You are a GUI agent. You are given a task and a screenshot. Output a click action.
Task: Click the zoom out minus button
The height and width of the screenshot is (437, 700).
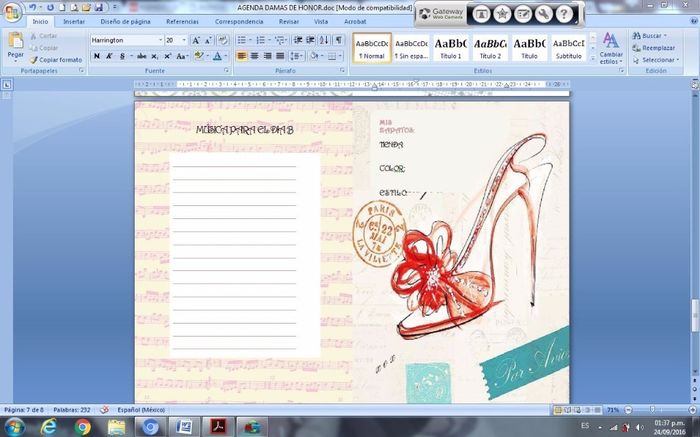(x=628, y=410)
